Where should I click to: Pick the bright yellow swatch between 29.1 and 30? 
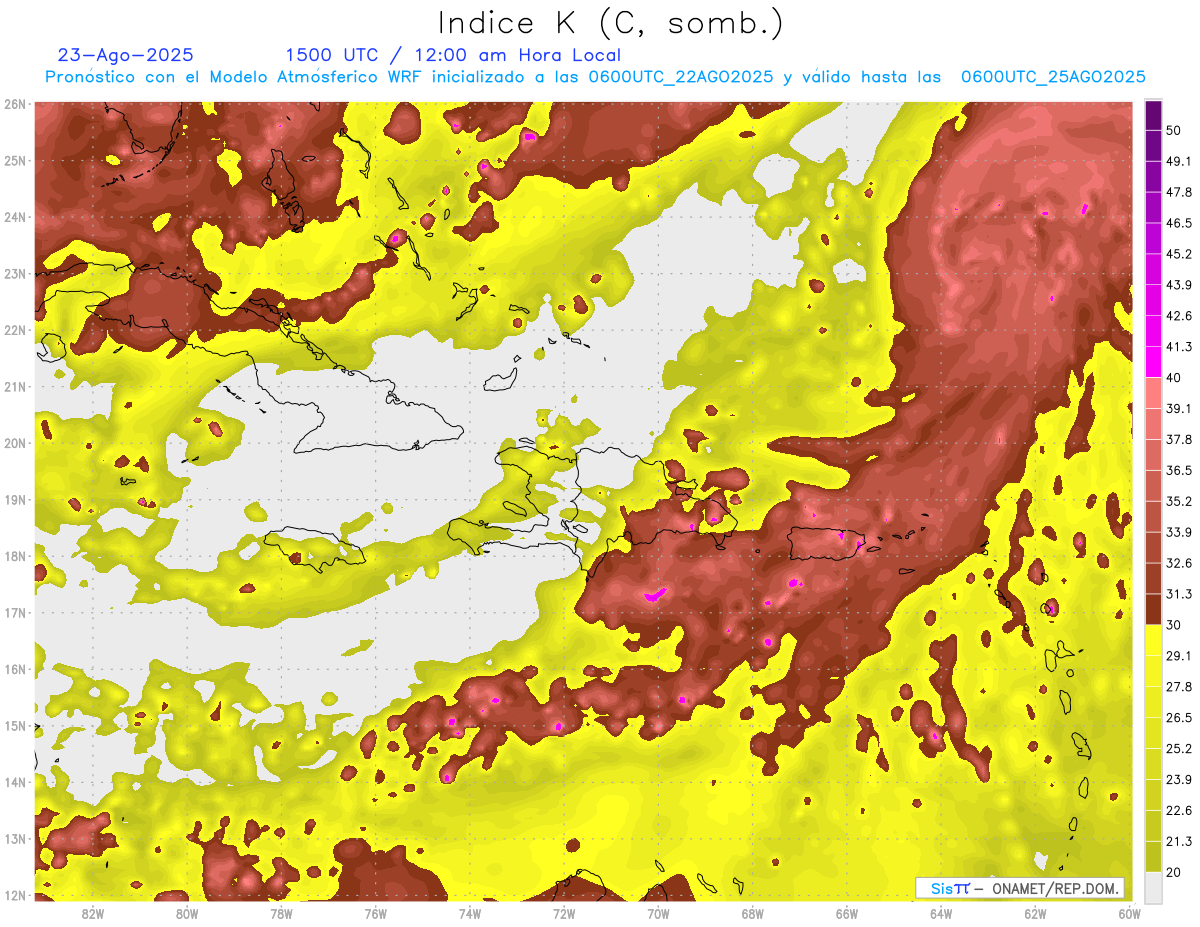(x=1154, y=640)
